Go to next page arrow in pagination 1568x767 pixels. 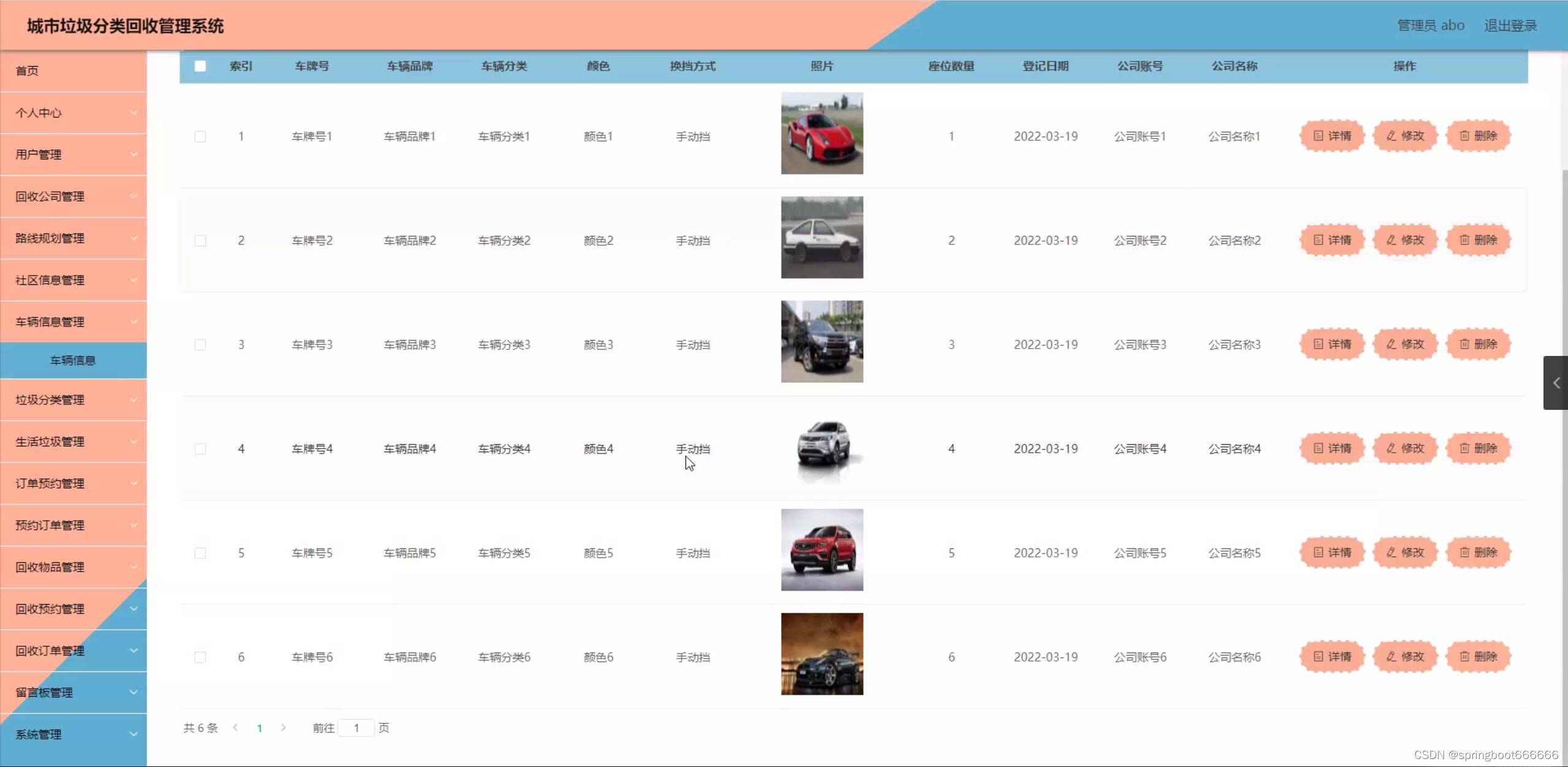[x=283, y=728]
